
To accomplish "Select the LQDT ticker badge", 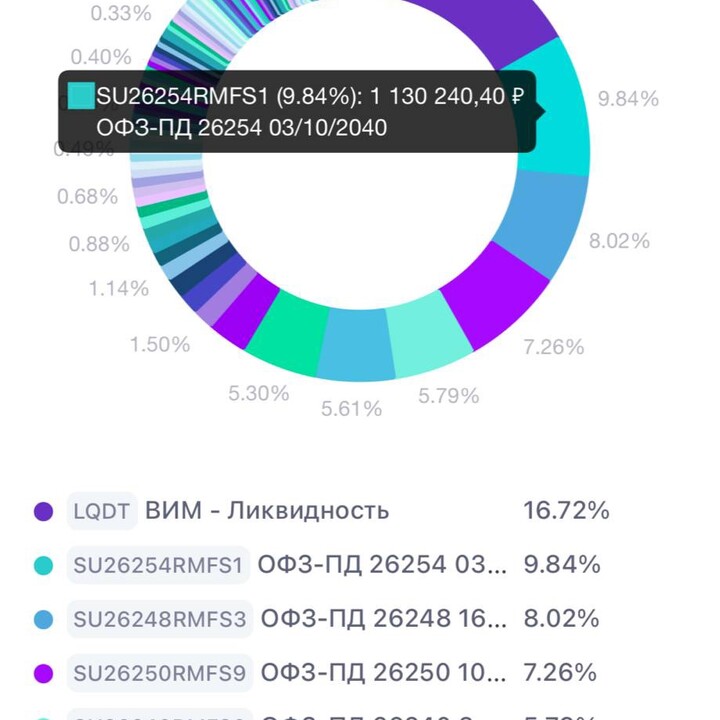I will click(x=102, y=511).
